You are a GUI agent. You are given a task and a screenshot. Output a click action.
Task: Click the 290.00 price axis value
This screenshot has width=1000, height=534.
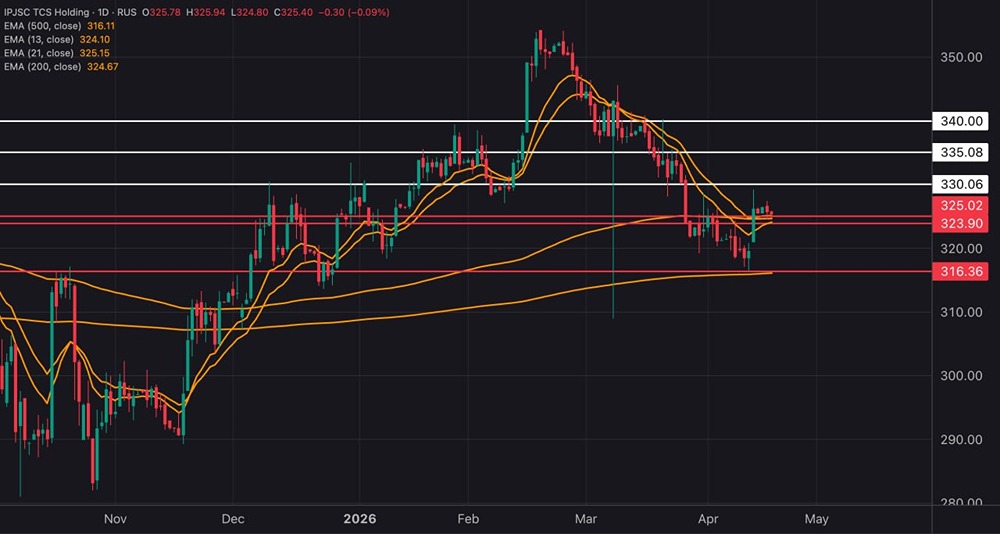pos(960,440)
